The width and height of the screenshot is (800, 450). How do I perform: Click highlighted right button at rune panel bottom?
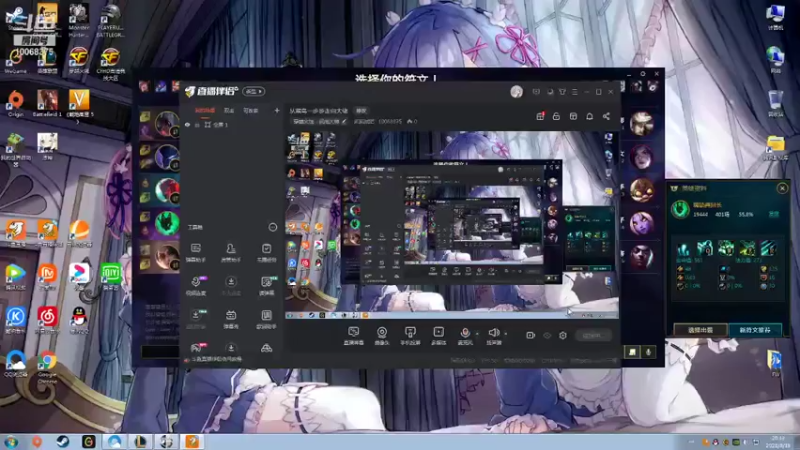click(755, 330)
